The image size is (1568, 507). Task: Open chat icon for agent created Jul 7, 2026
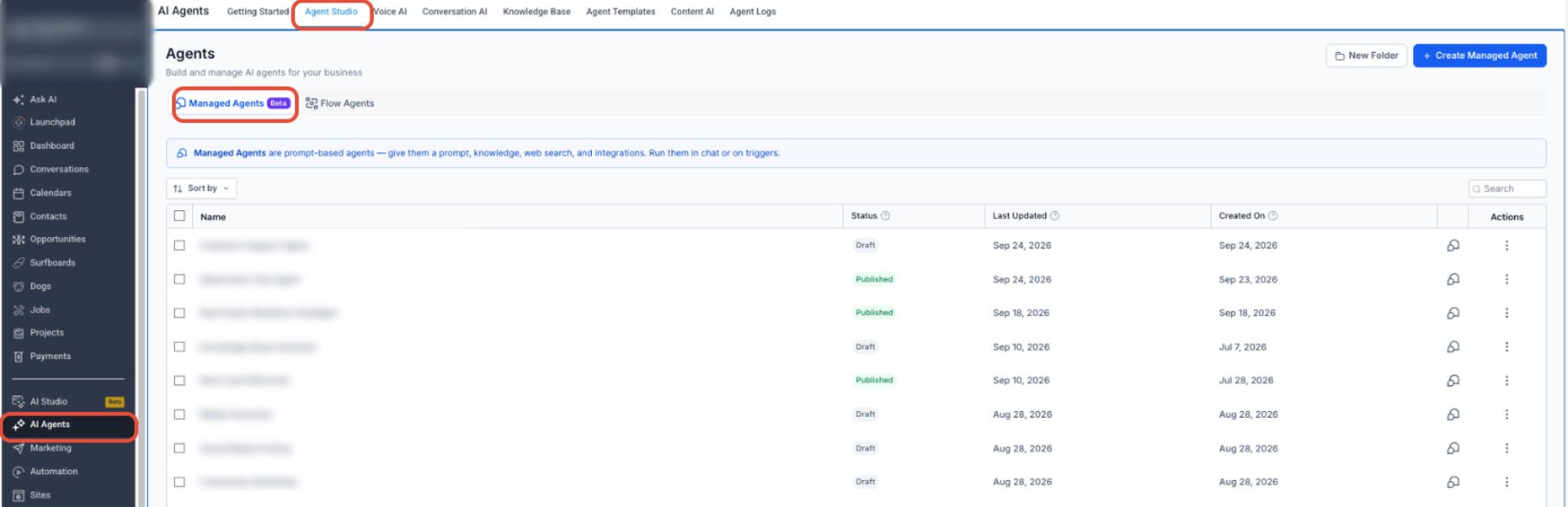(1453, 347)
